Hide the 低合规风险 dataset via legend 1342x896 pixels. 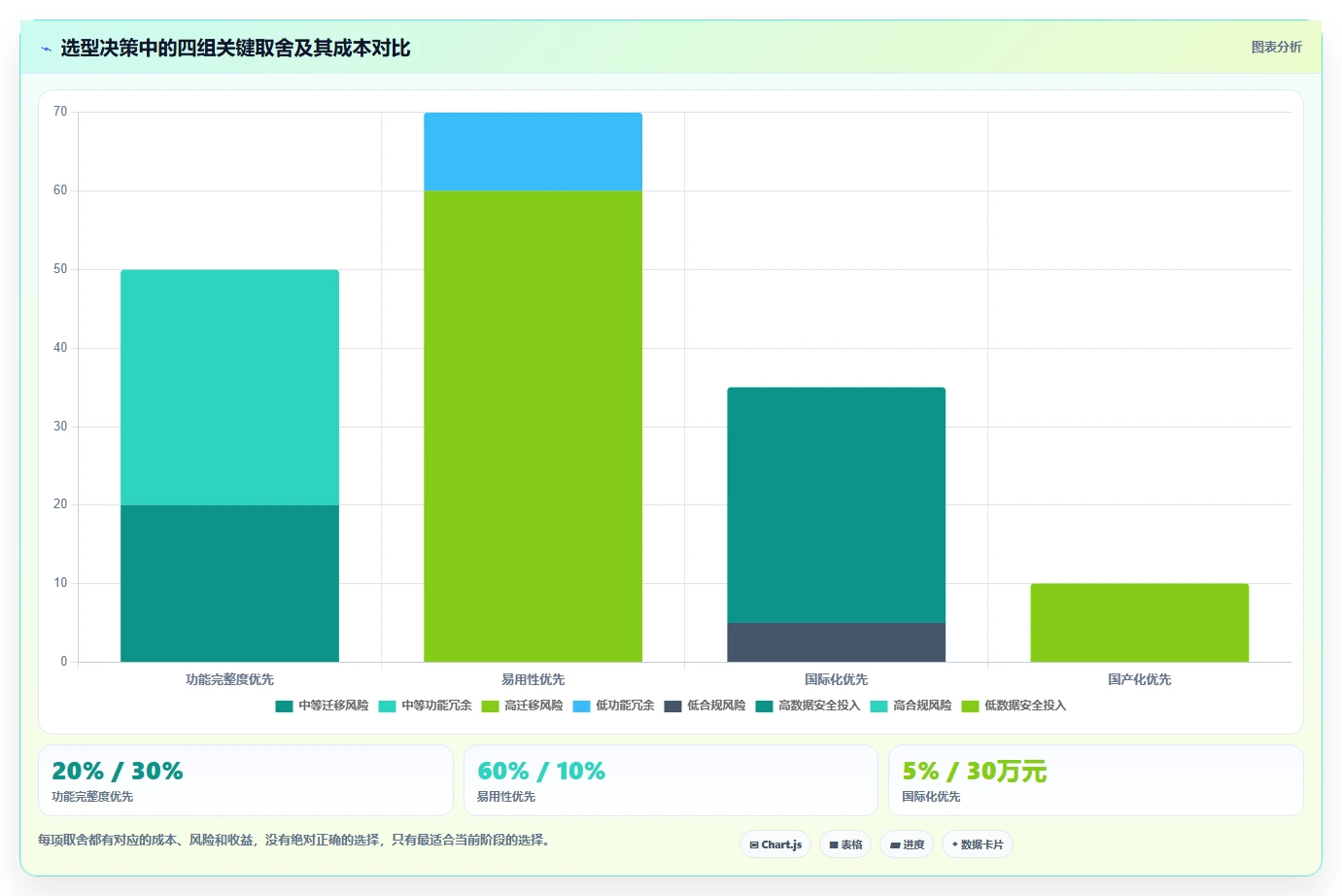click(x=705, y=706)
